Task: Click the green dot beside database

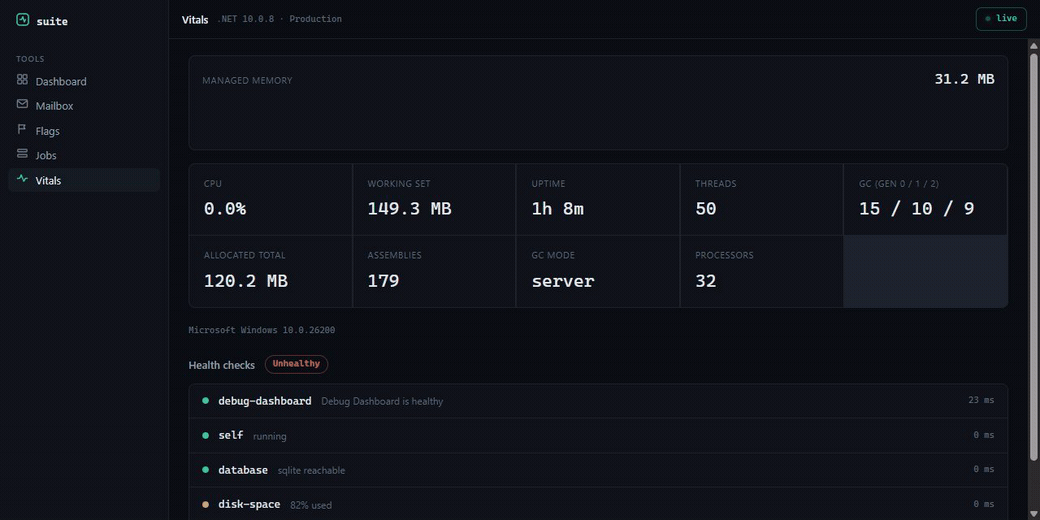Action: pos(206,470)
